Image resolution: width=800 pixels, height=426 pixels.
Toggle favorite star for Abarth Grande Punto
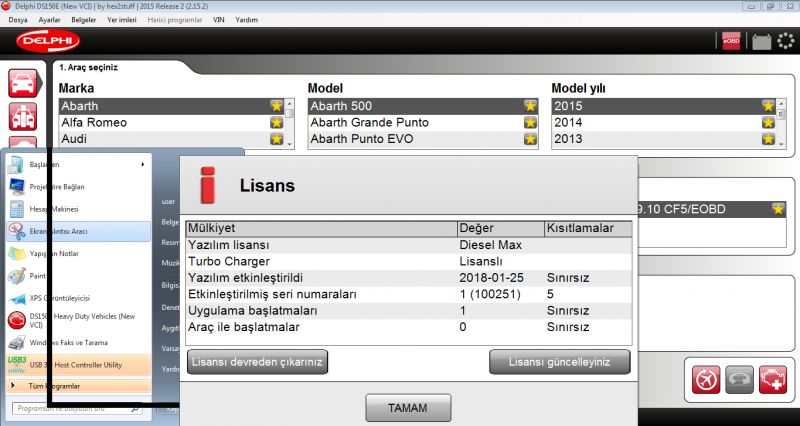530,122
